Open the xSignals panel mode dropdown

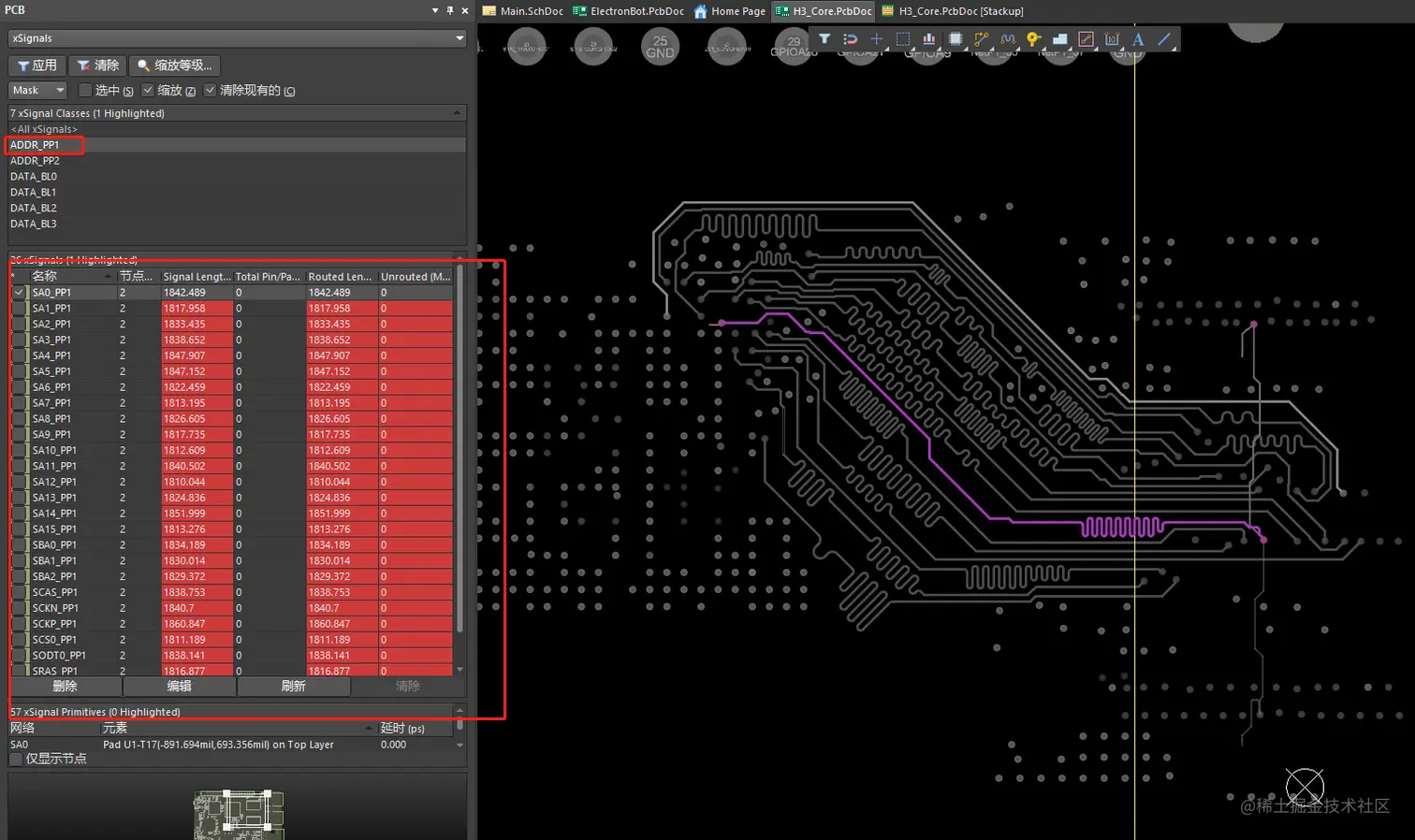pyautogui.click(x=237, y=38)
